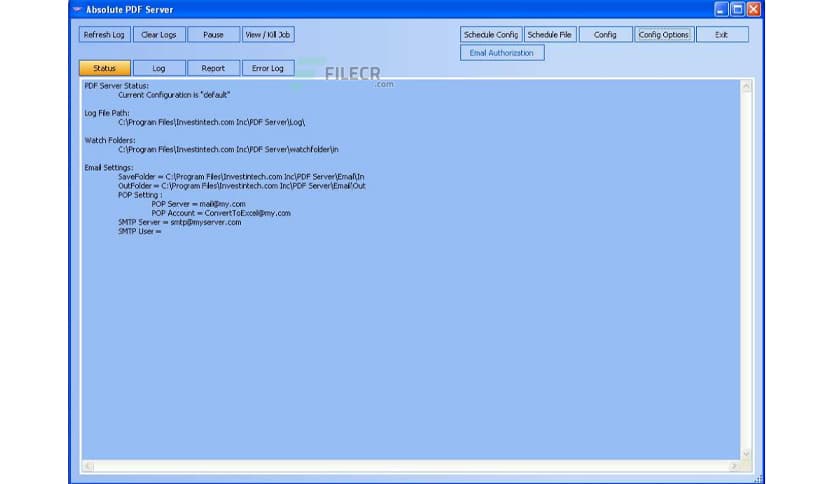The width and height of the screenshot is (836, 484).
Task: Click the watchfolder\in path line
Action: [228, 149]
